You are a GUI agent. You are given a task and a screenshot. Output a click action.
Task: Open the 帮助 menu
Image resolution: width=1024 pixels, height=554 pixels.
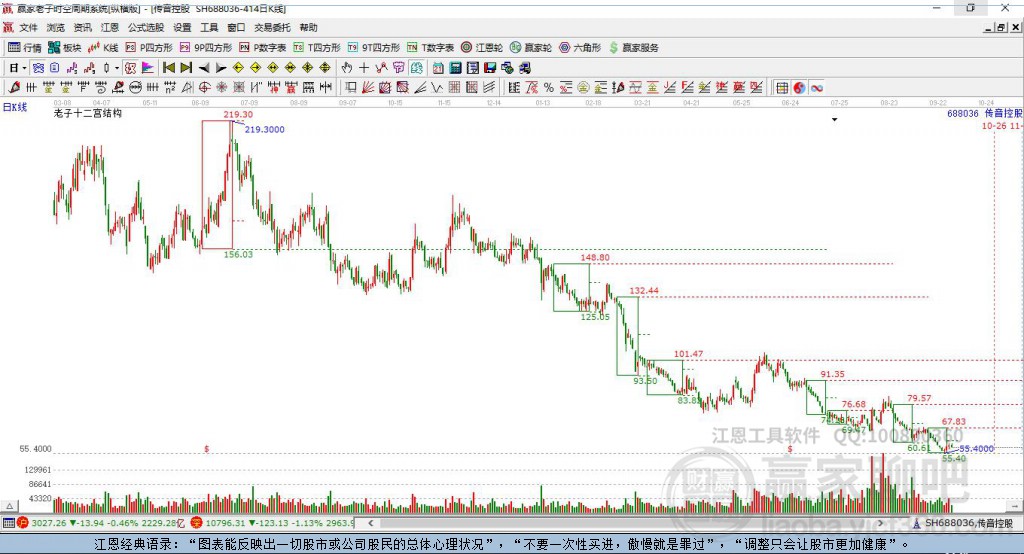308,27
